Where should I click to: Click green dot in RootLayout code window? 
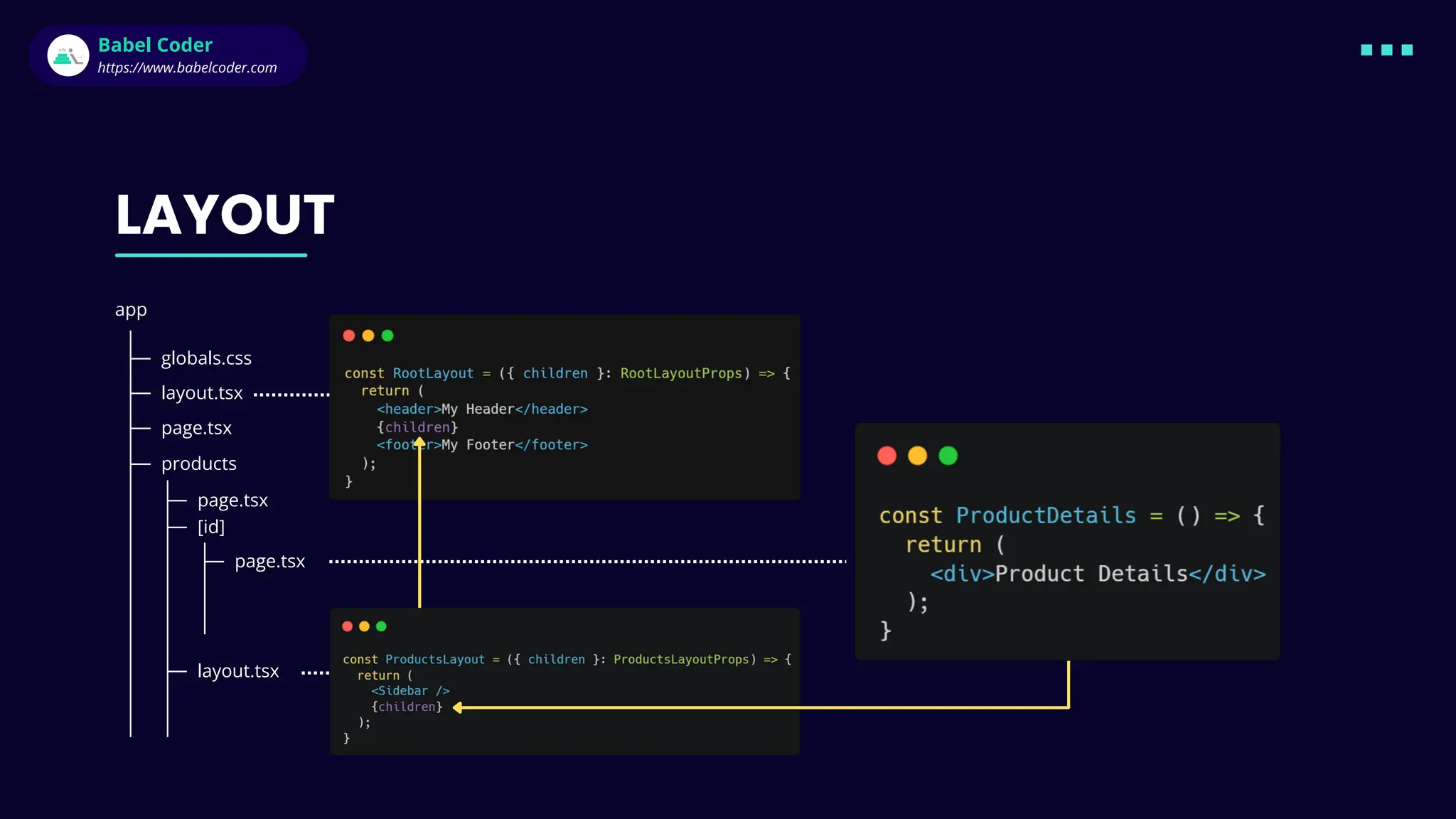coord(387,336)
